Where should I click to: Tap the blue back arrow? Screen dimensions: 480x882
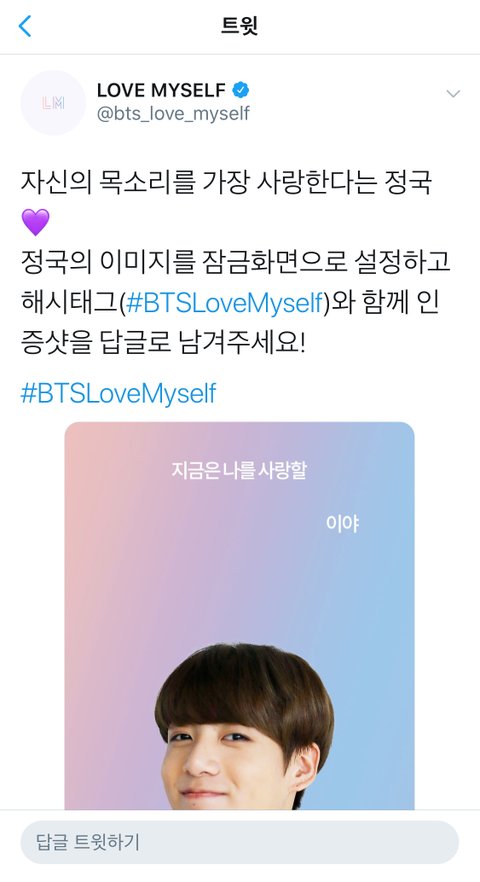point(25,26)
